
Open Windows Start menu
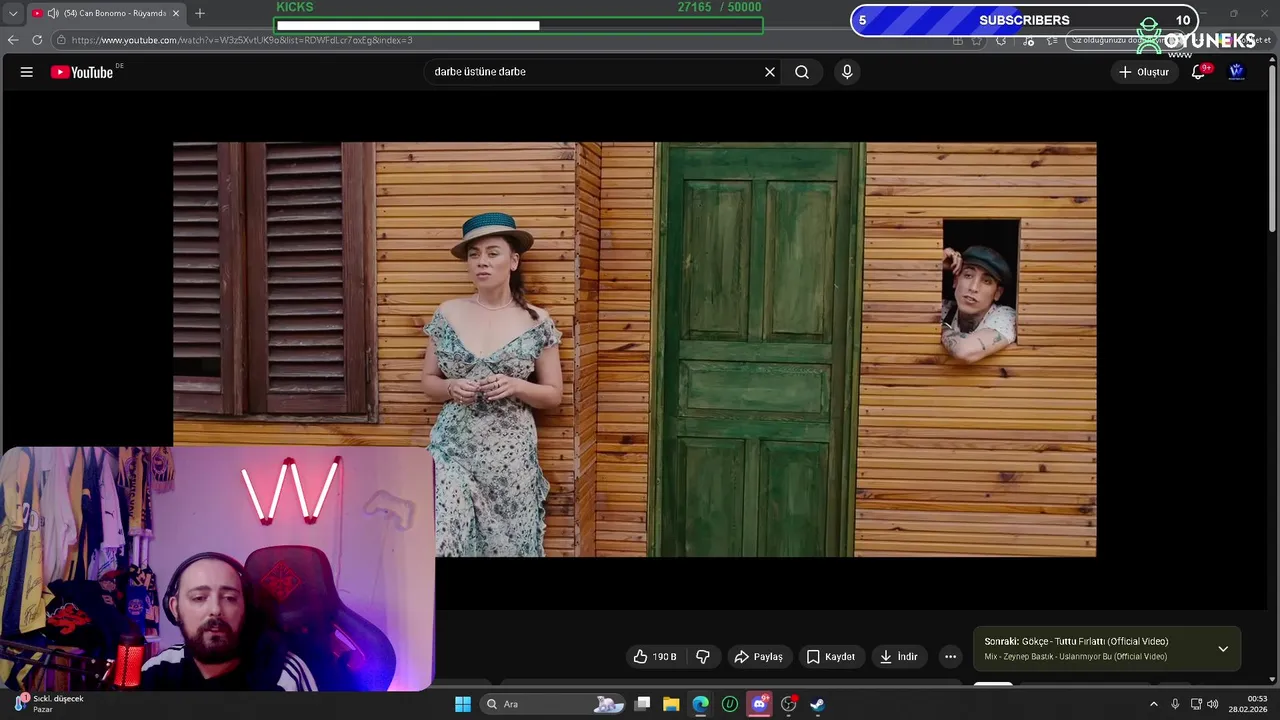click(x=463, y=704)
